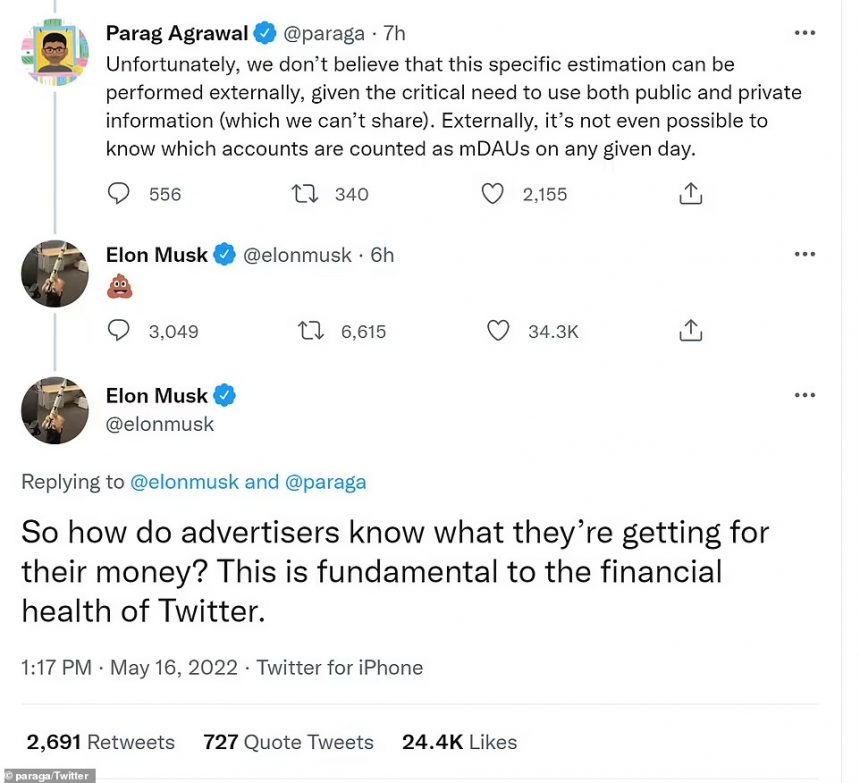View the 24.4K Likes list
This screenshot has width=860, height=783.
(x=459, y=742)
